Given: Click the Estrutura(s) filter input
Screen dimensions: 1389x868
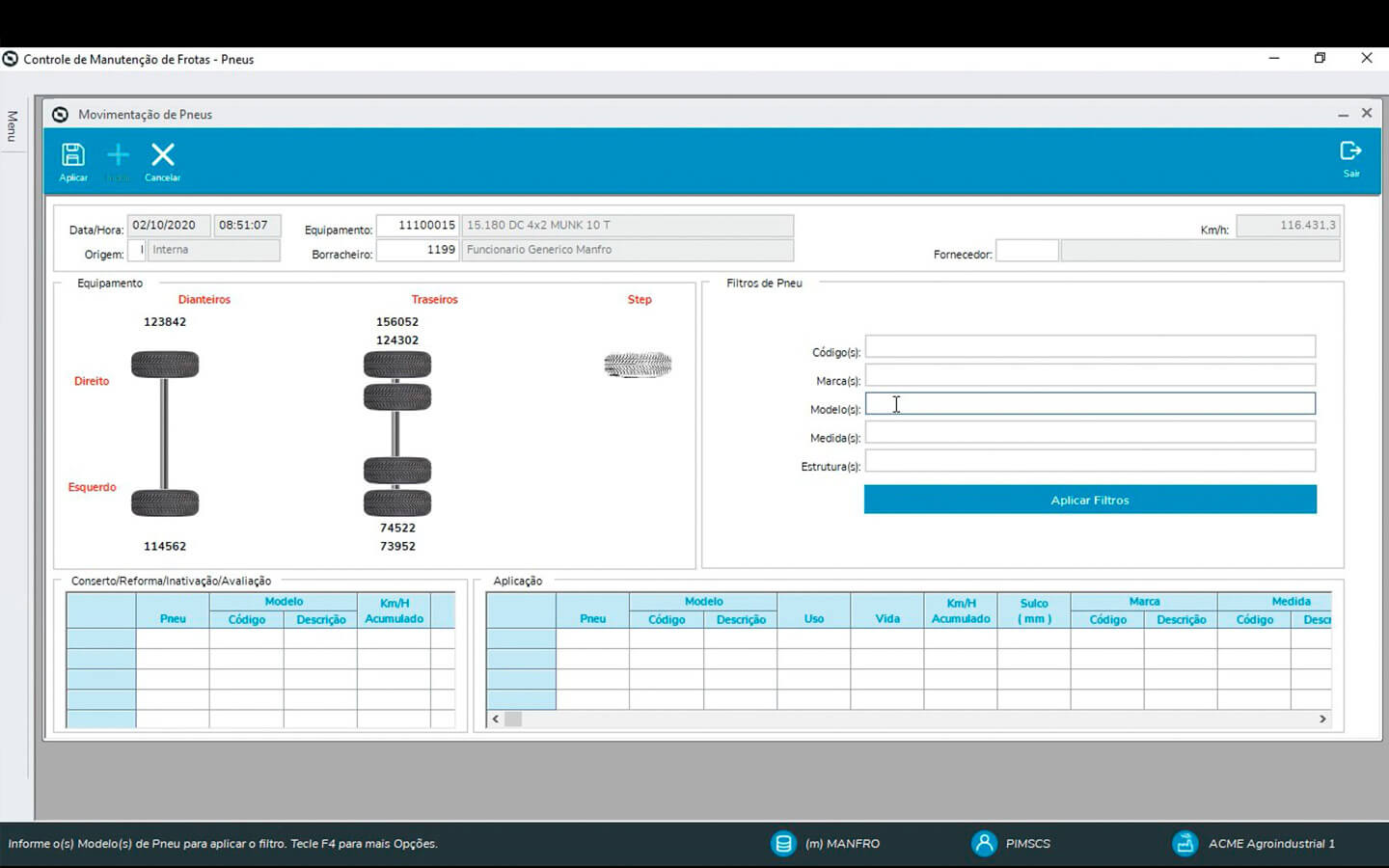Looking at the screenshot, I should pos(1090,461).
